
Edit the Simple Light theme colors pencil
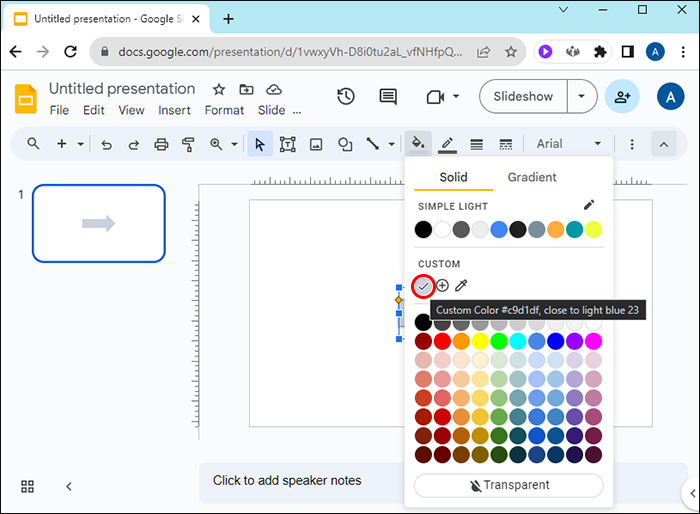click(589, 205)
